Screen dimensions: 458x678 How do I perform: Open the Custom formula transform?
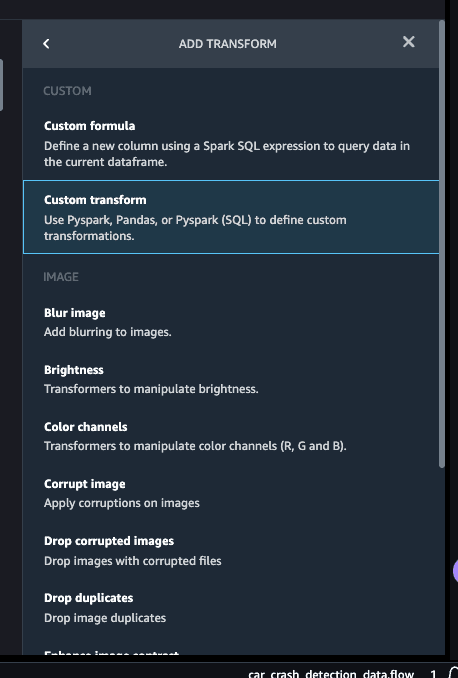(231, 143)
